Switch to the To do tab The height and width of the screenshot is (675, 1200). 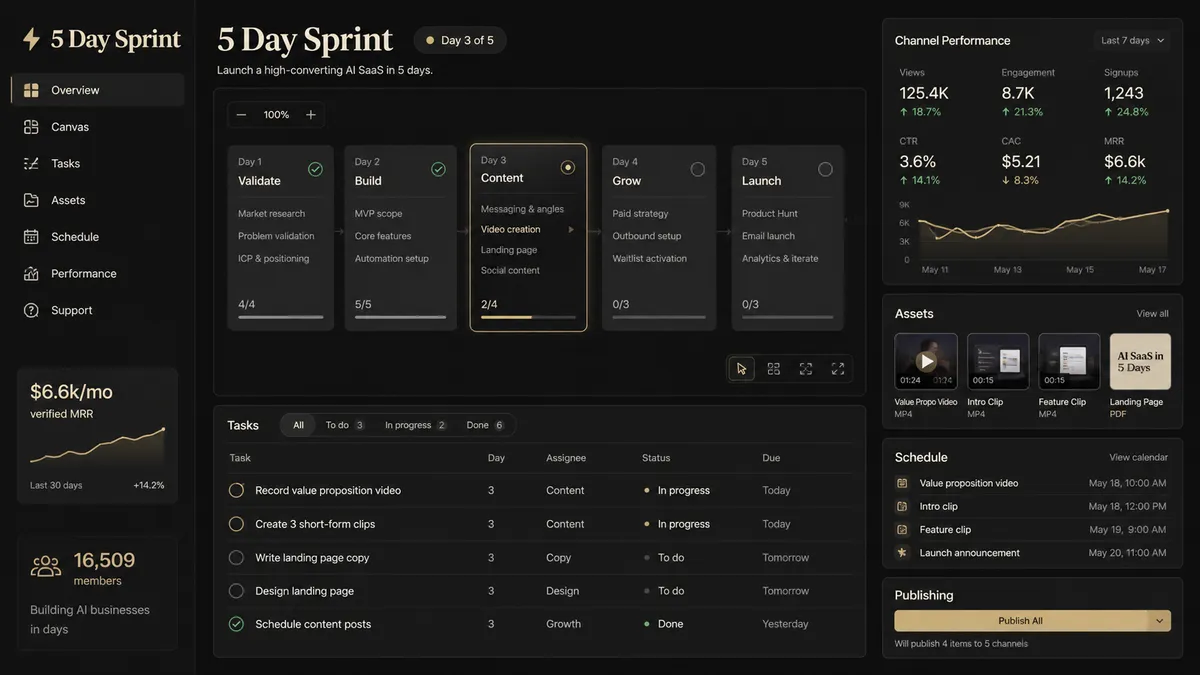[x=345, y=425]
